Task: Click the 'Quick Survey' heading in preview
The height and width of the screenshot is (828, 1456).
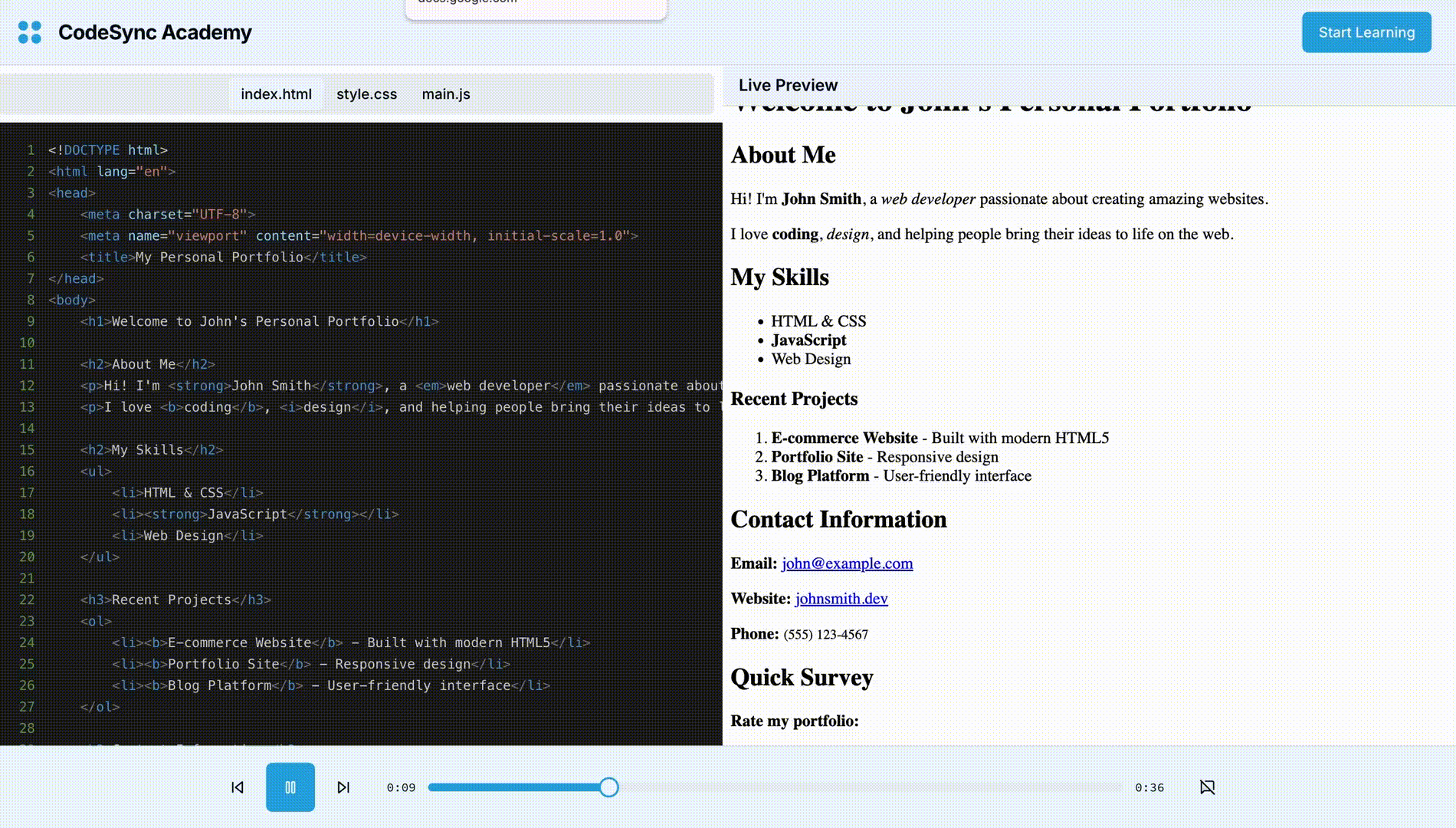Action: [x=802, y=678]
